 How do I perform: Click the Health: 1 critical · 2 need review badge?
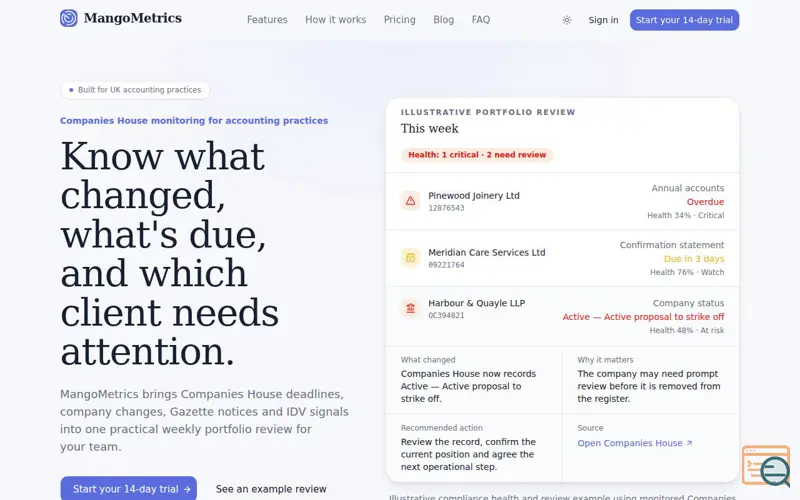(477, 155)
